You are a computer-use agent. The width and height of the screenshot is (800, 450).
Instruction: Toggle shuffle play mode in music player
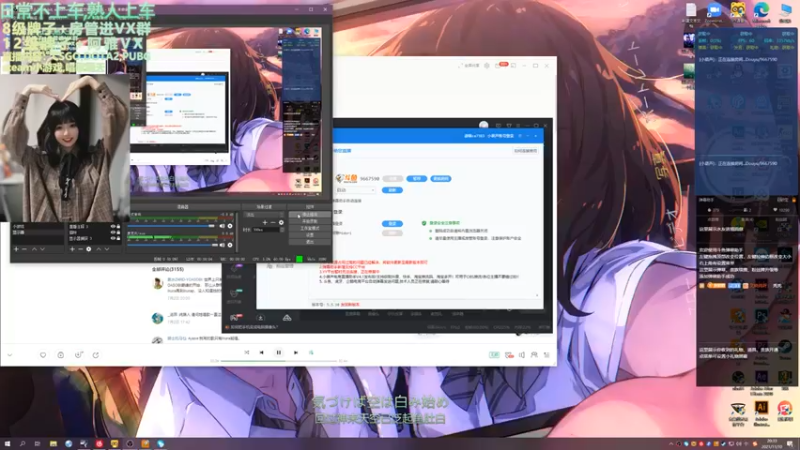(x=246, y=352)
